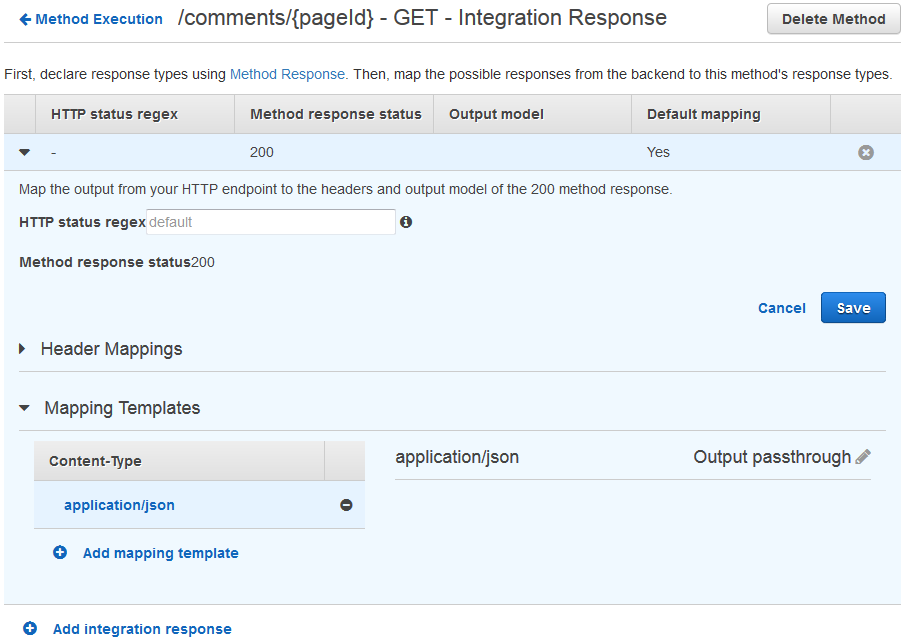
Task: Delete the application/json mapping template
Action: [346, 505]
